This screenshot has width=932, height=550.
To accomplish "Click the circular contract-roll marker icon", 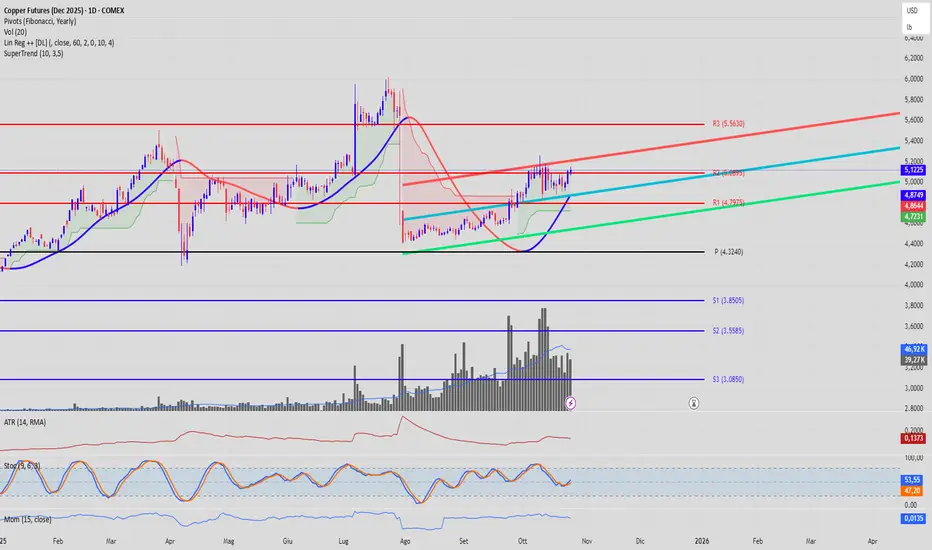I will (x=694, y=403).
